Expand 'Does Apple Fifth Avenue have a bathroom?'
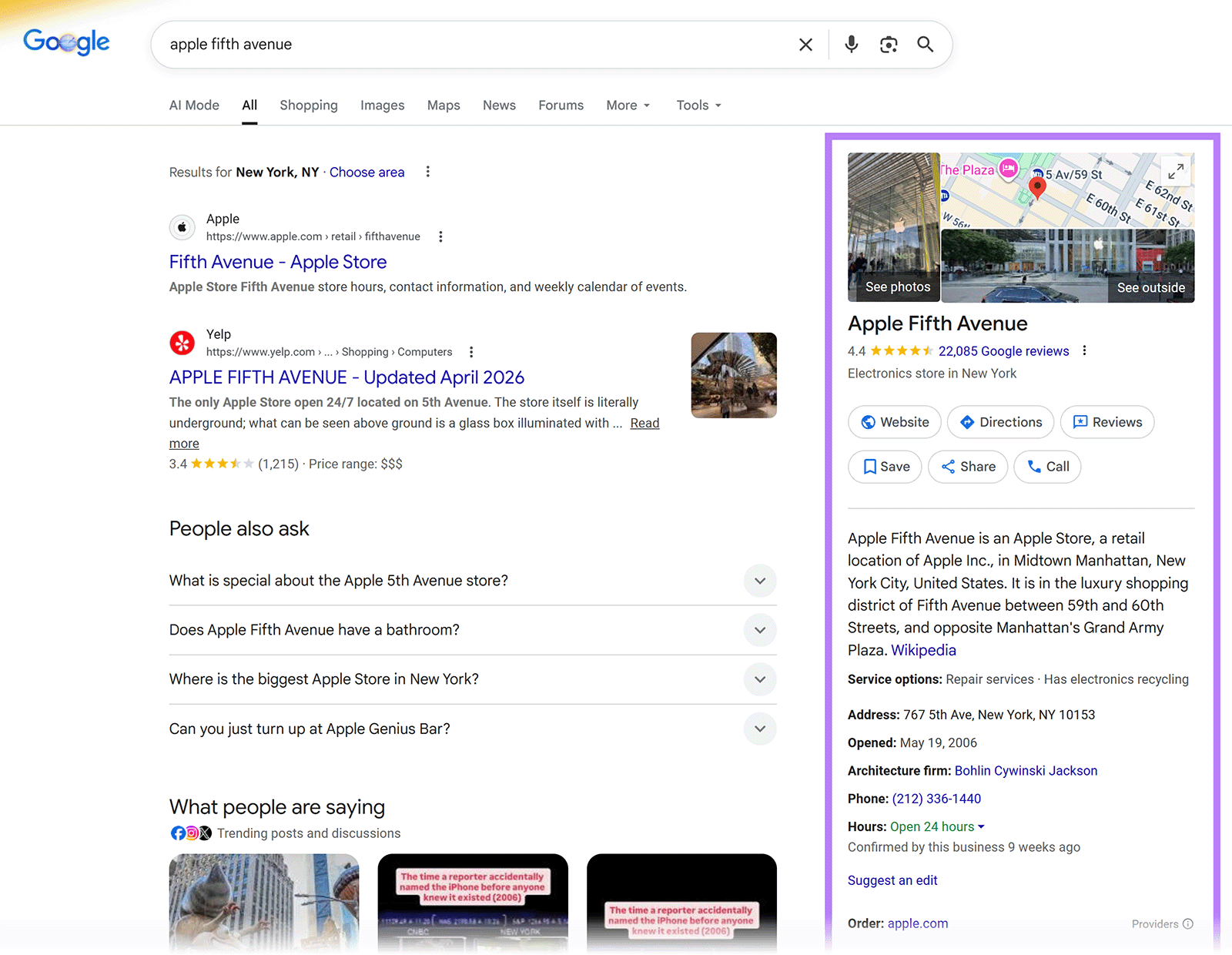The height and width of the screenshot is (955, 1232). (759, 630)
